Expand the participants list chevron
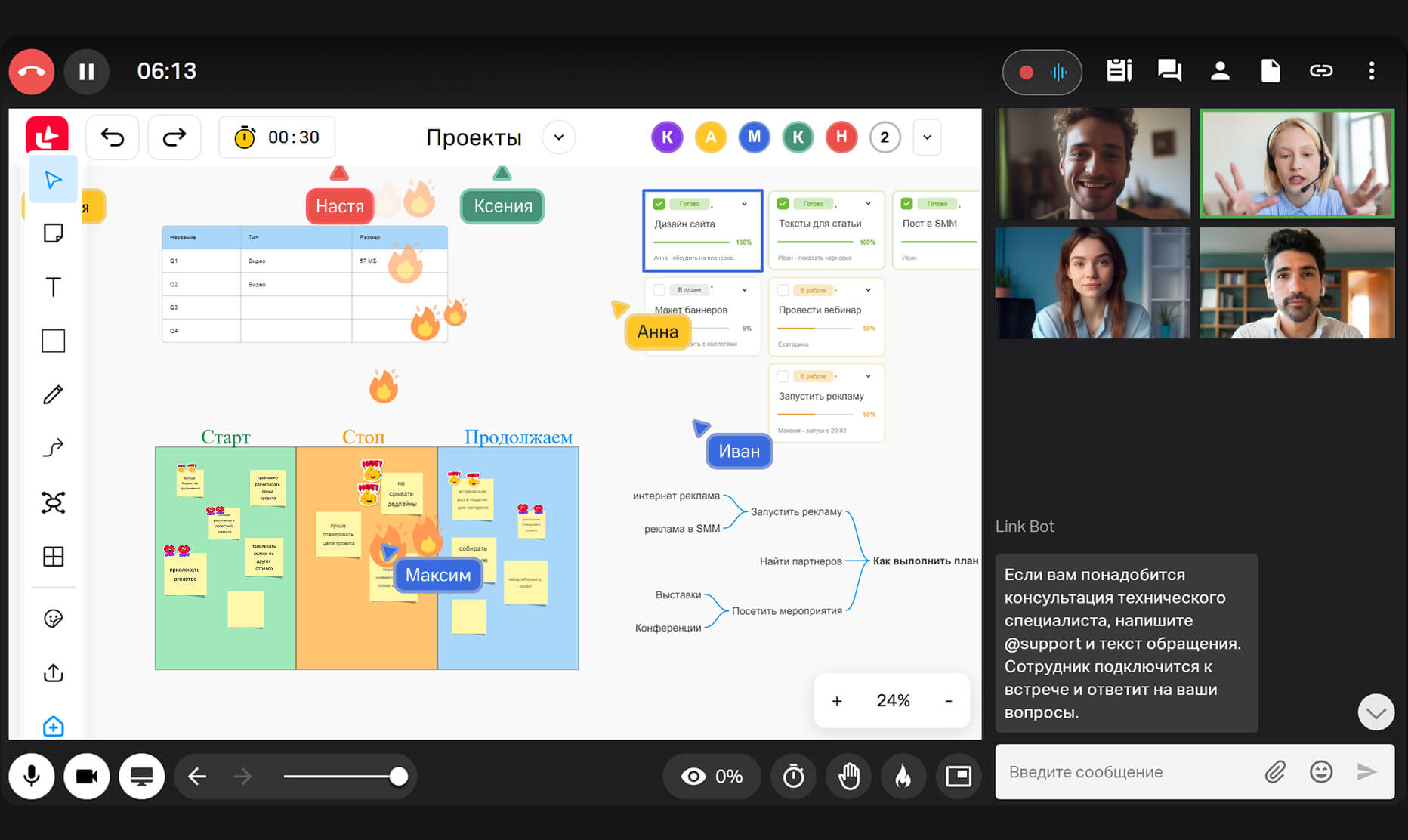The width and height of the screenshot is (1408, 840). 927,137
